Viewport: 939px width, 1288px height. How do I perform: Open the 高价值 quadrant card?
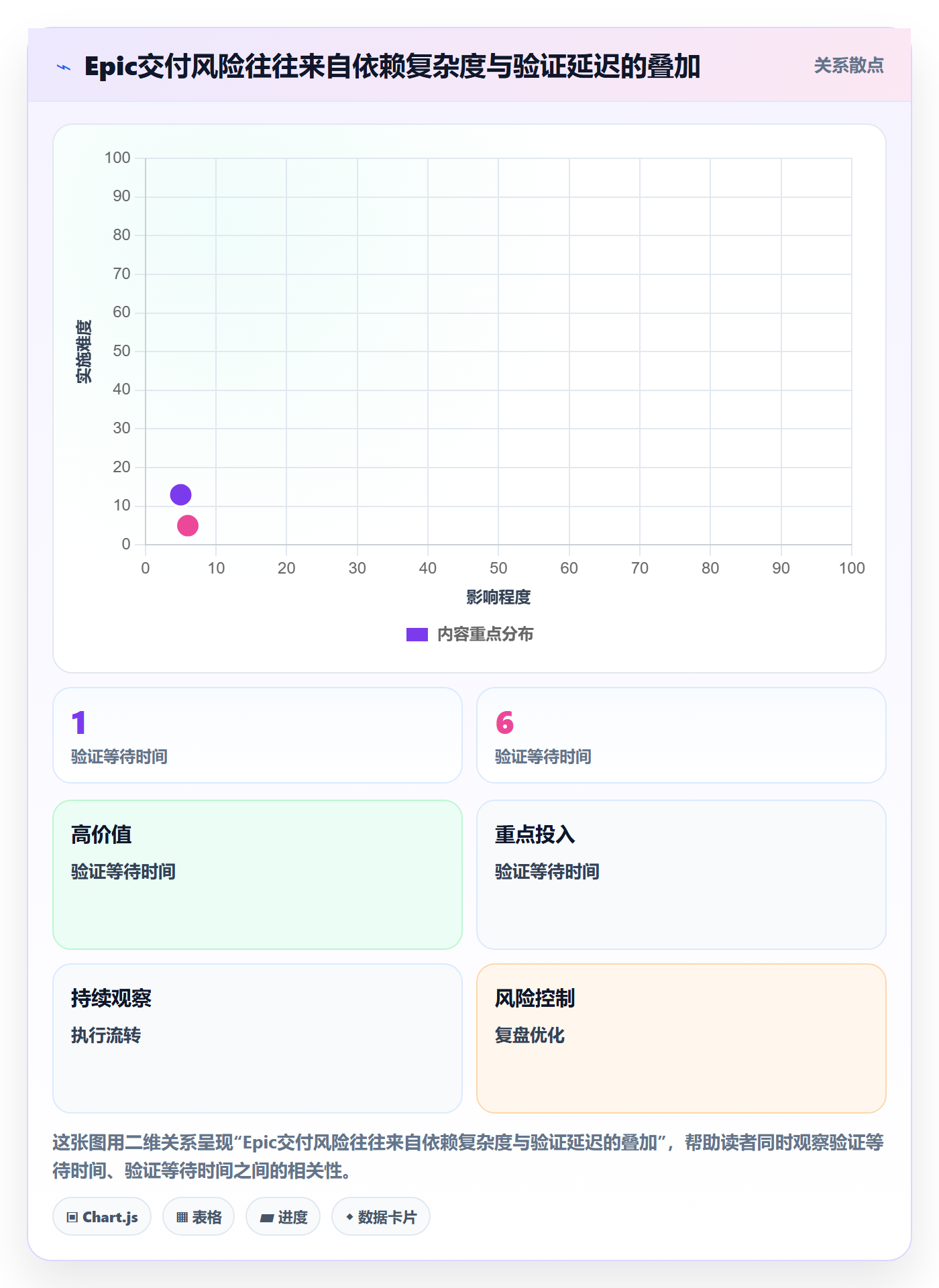[x=258, y=875]
